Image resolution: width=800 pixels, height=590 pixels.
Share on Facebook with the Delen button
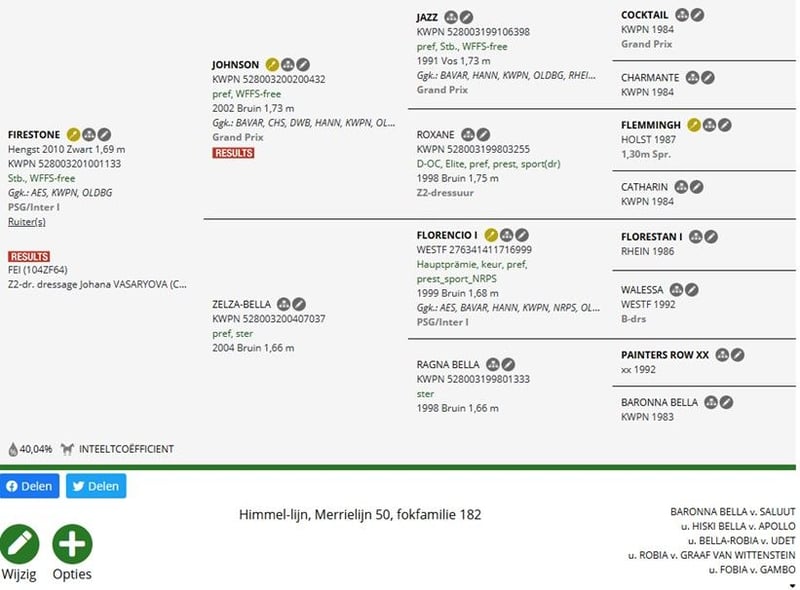click(x=28, y=486)
